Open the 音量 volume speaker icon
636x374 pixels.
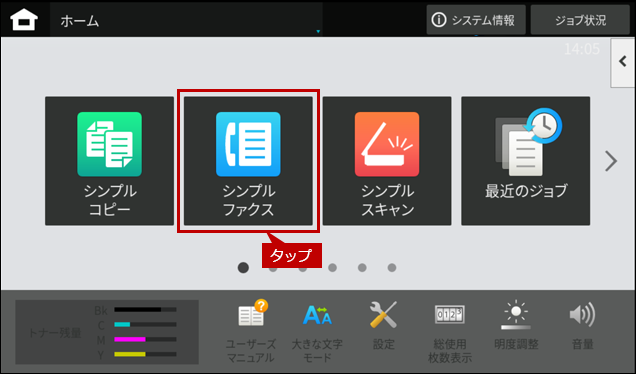[582, 326]
